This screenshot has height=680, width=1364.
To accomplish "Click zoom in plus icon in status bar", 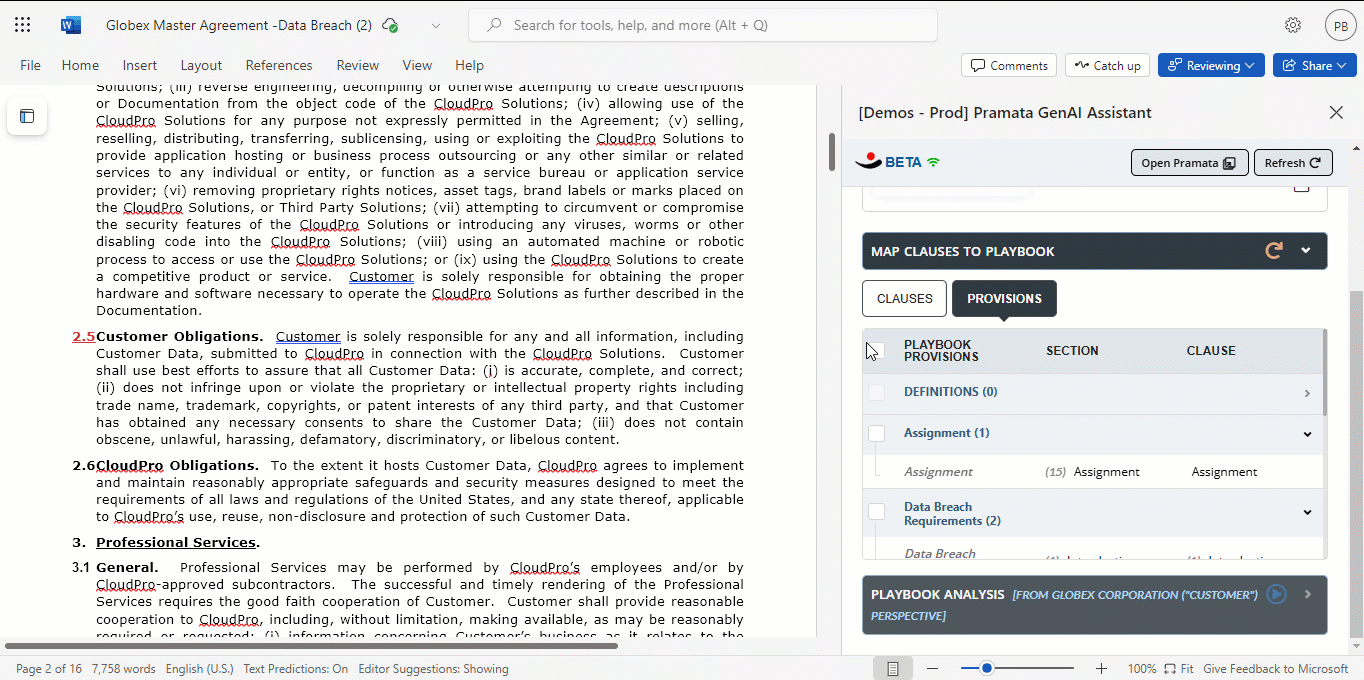I will [1101, 668].
